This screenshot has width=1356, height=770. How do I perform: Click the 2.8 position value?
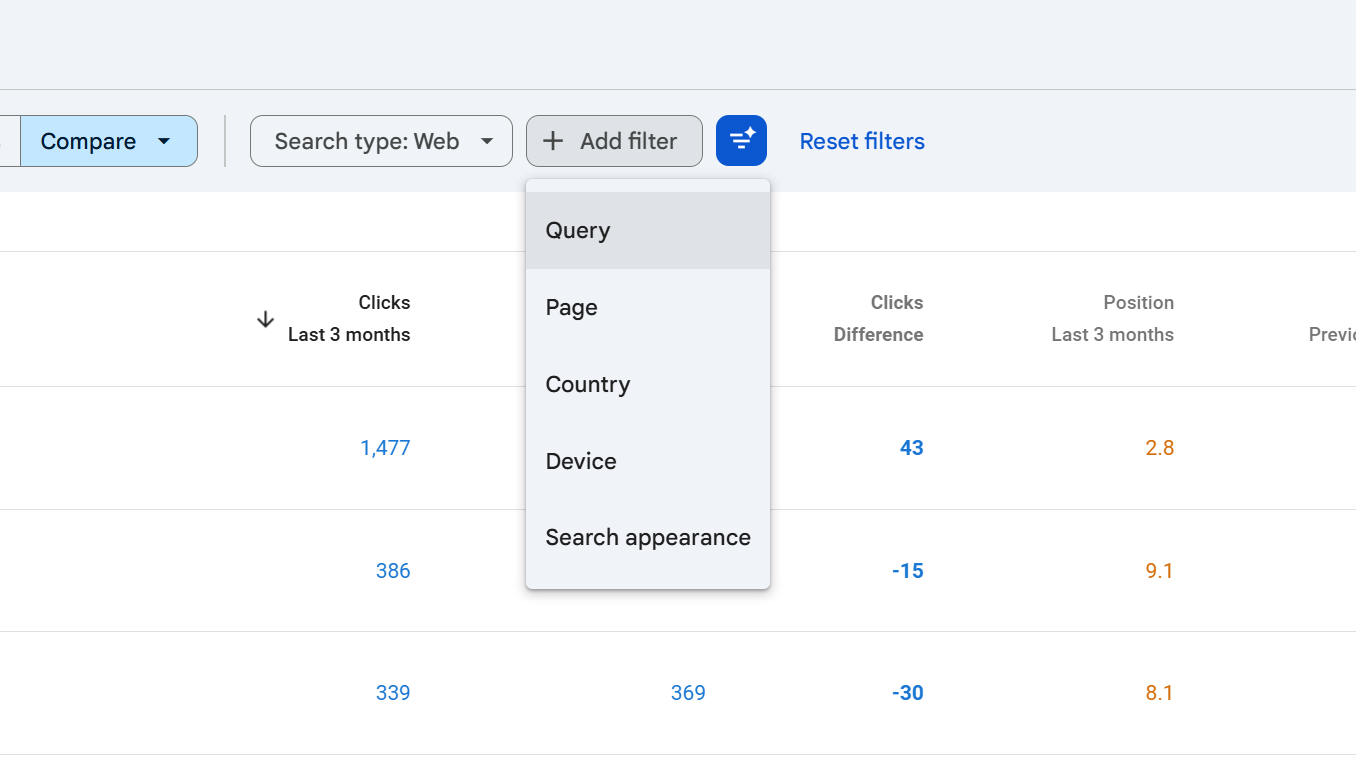point(1159,448)
